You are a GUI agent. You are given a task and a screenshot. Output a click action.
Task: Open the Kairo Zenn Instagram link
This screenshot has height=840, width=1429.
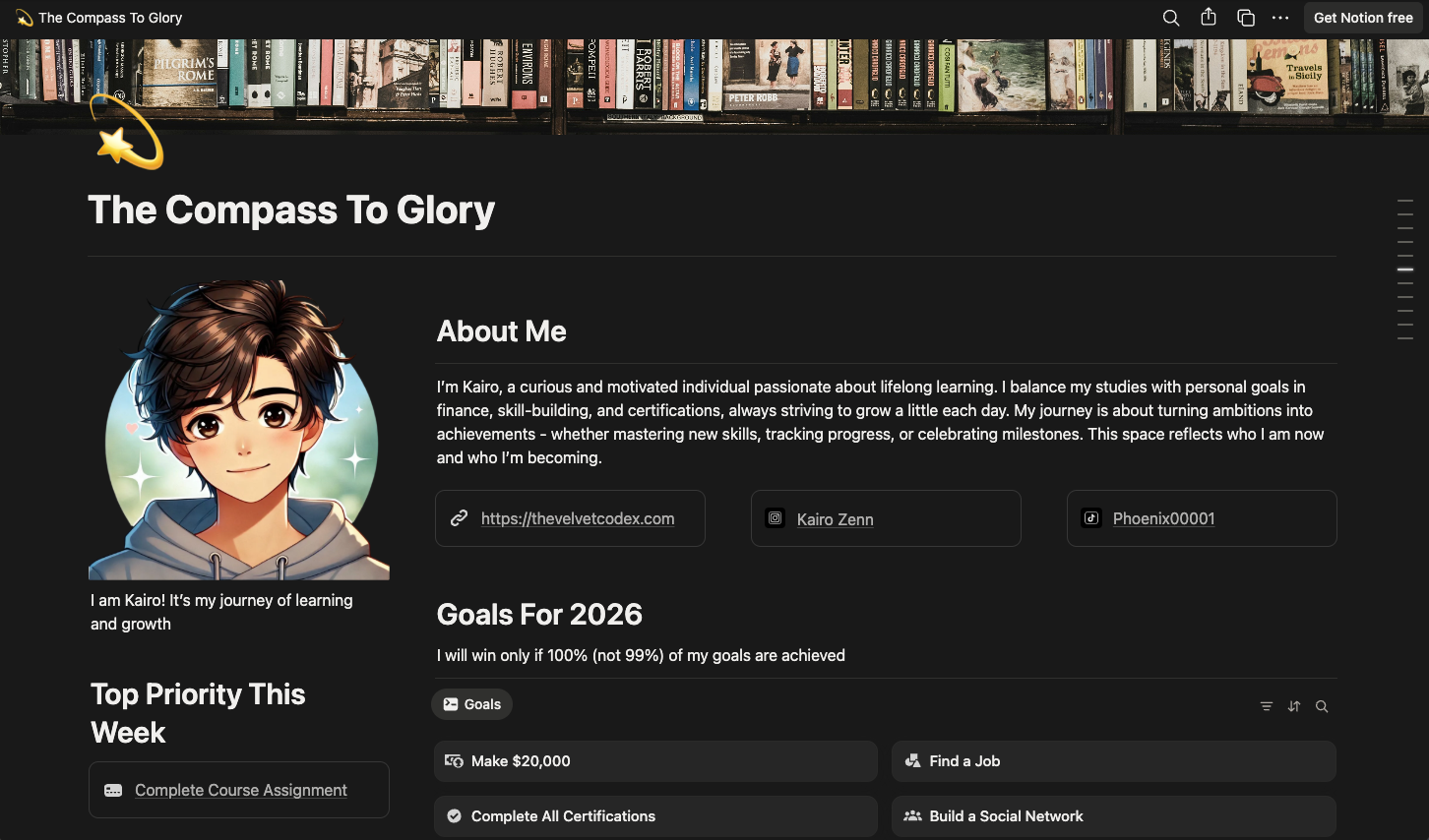pyautogui.click(x=835, y=519)
